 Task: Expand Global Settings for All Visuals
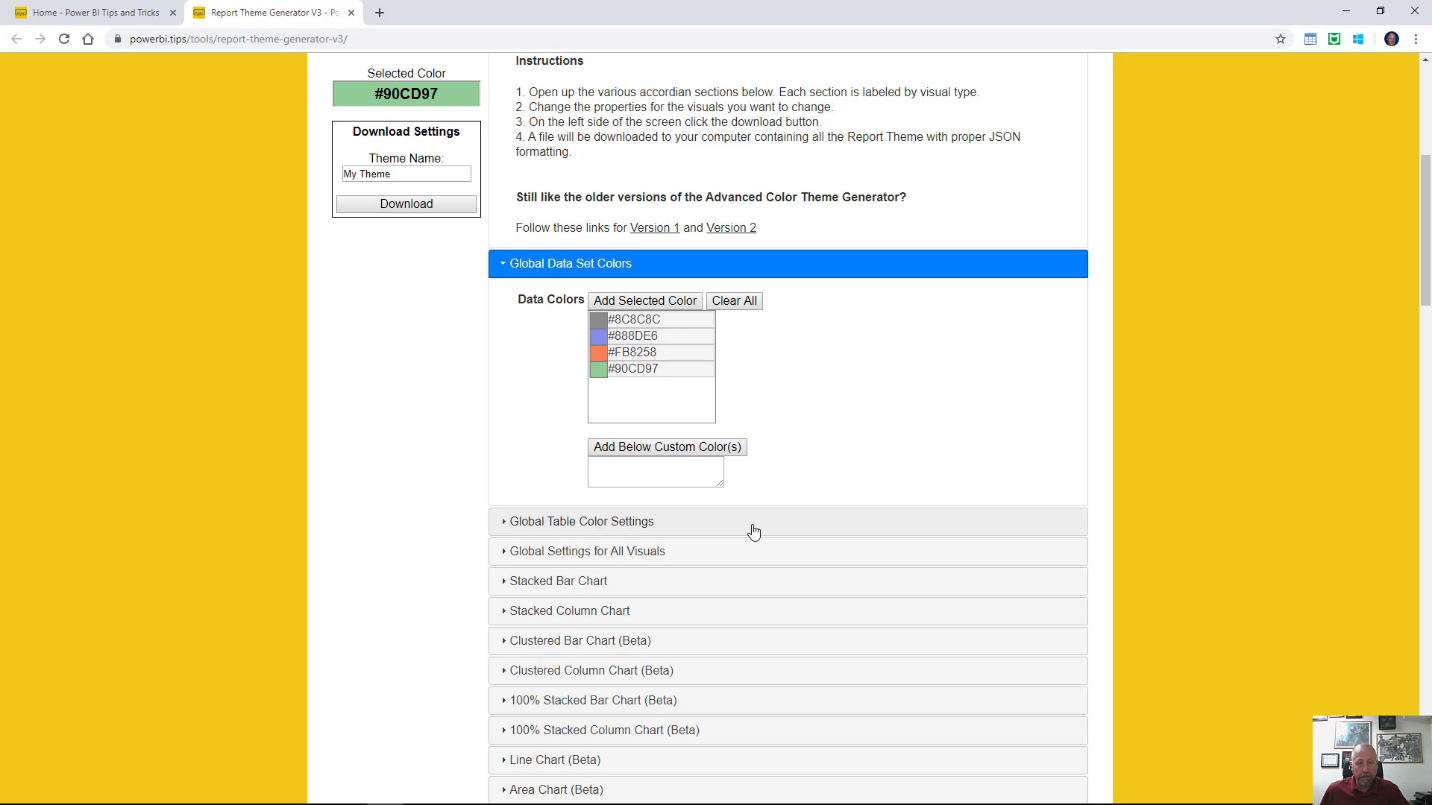tap(788, 551)
